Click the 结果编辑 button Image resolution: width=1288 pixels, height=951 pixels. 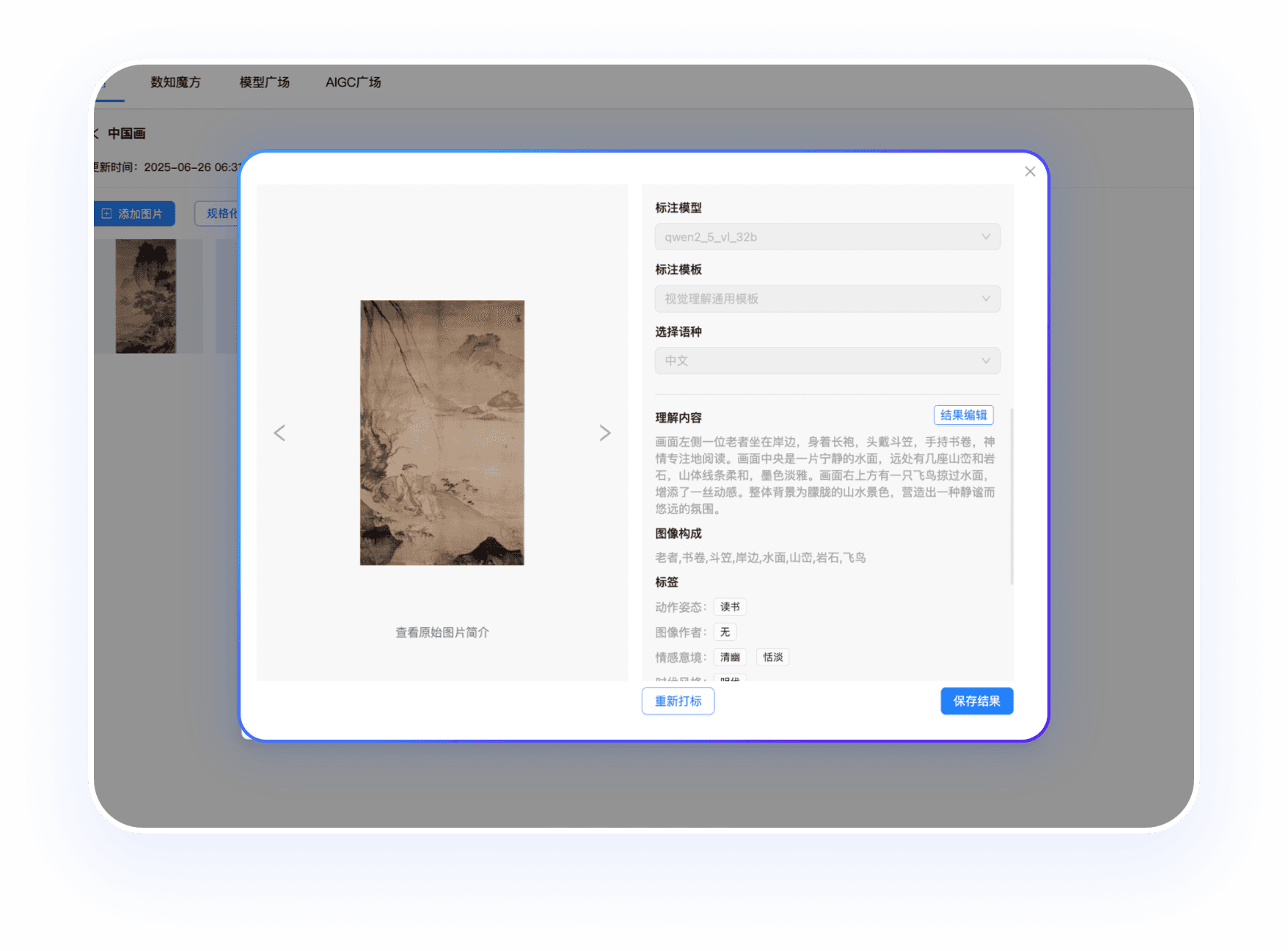pyautogui.click(x=963, y=415)
